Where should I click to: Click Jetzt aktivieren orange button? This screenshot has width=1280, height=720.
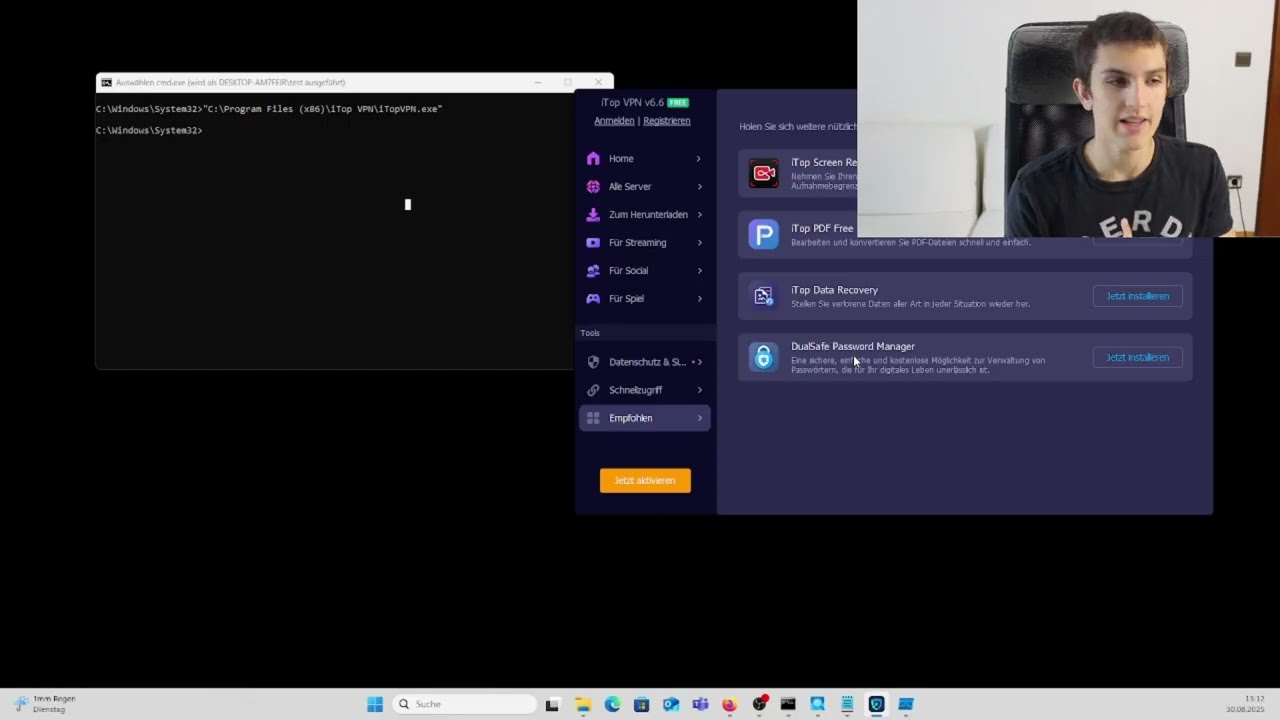tap(645, 480)
